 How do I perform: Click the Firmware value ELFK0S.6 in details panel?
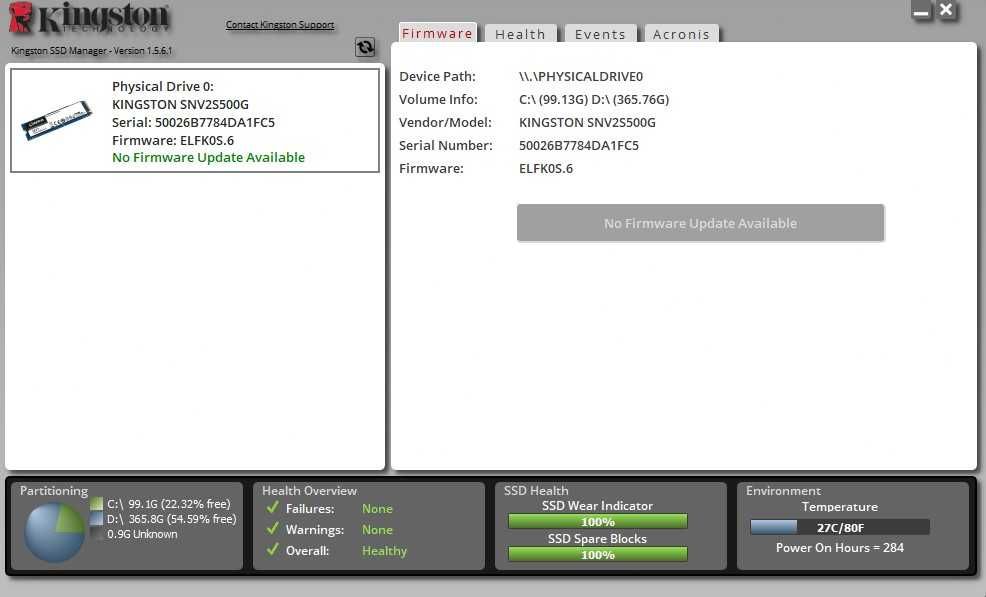pos(546,169)
